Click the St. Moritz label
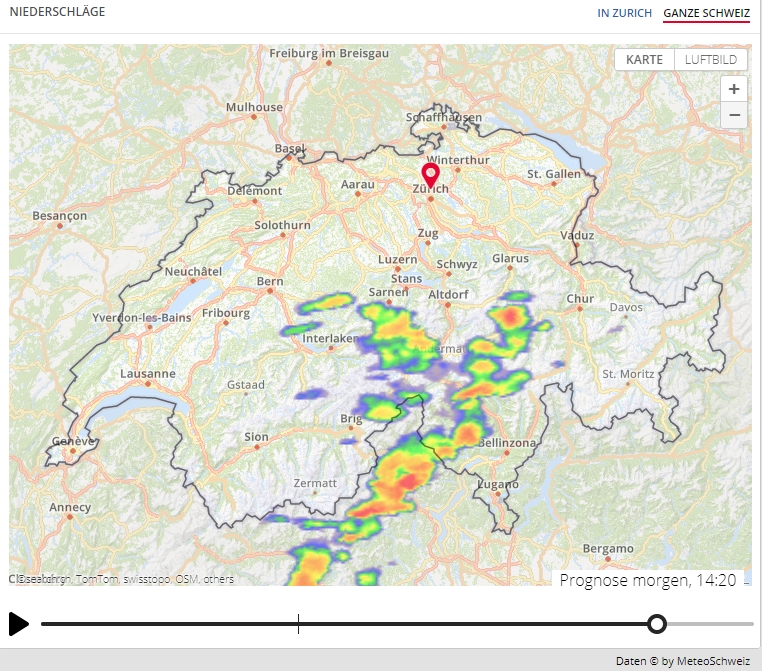 pyautogui.click(x=628, y=374)
